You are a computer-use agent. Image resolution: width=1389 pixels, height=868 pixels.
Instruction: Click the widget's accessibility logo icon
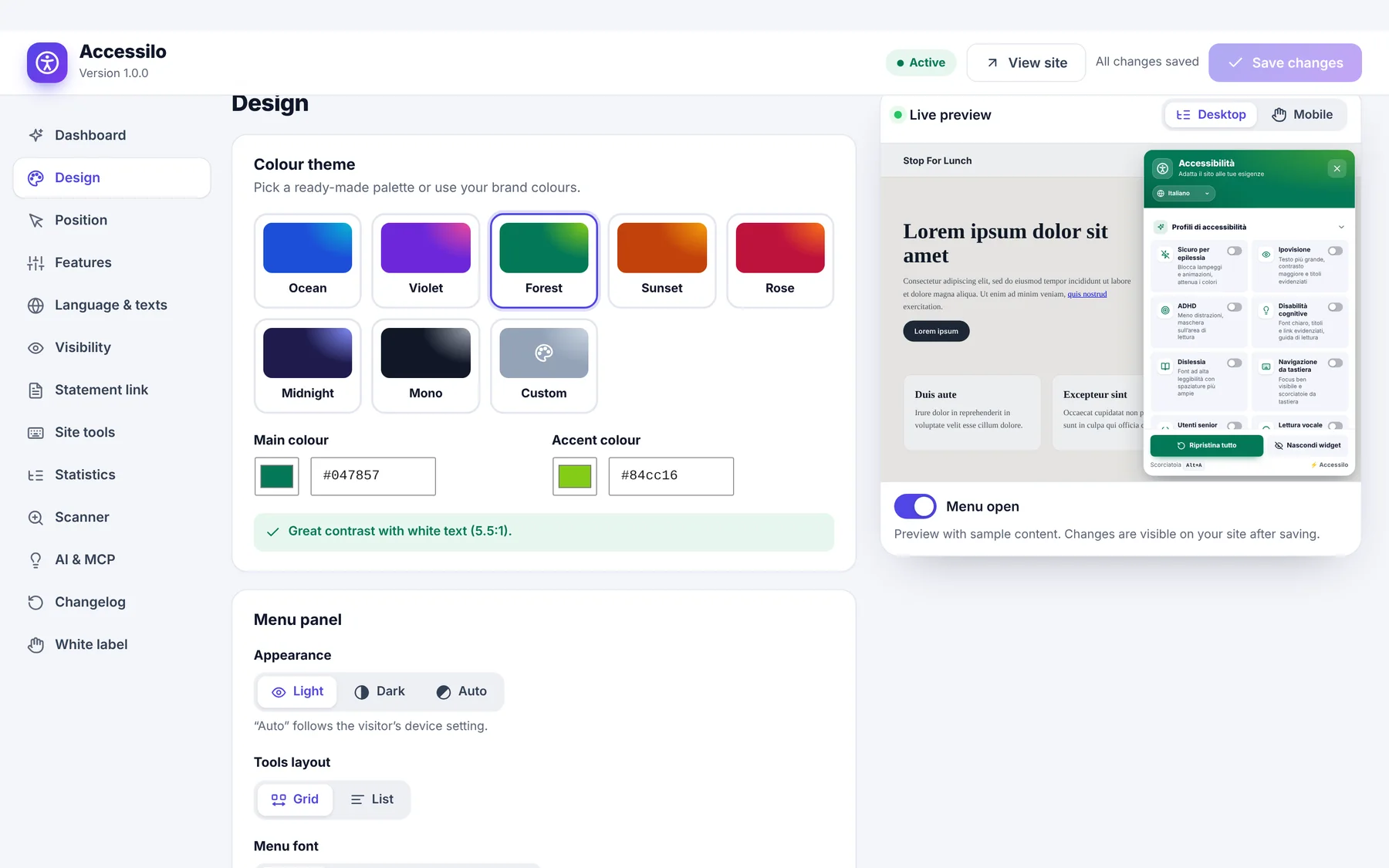tap(1163, 168)
